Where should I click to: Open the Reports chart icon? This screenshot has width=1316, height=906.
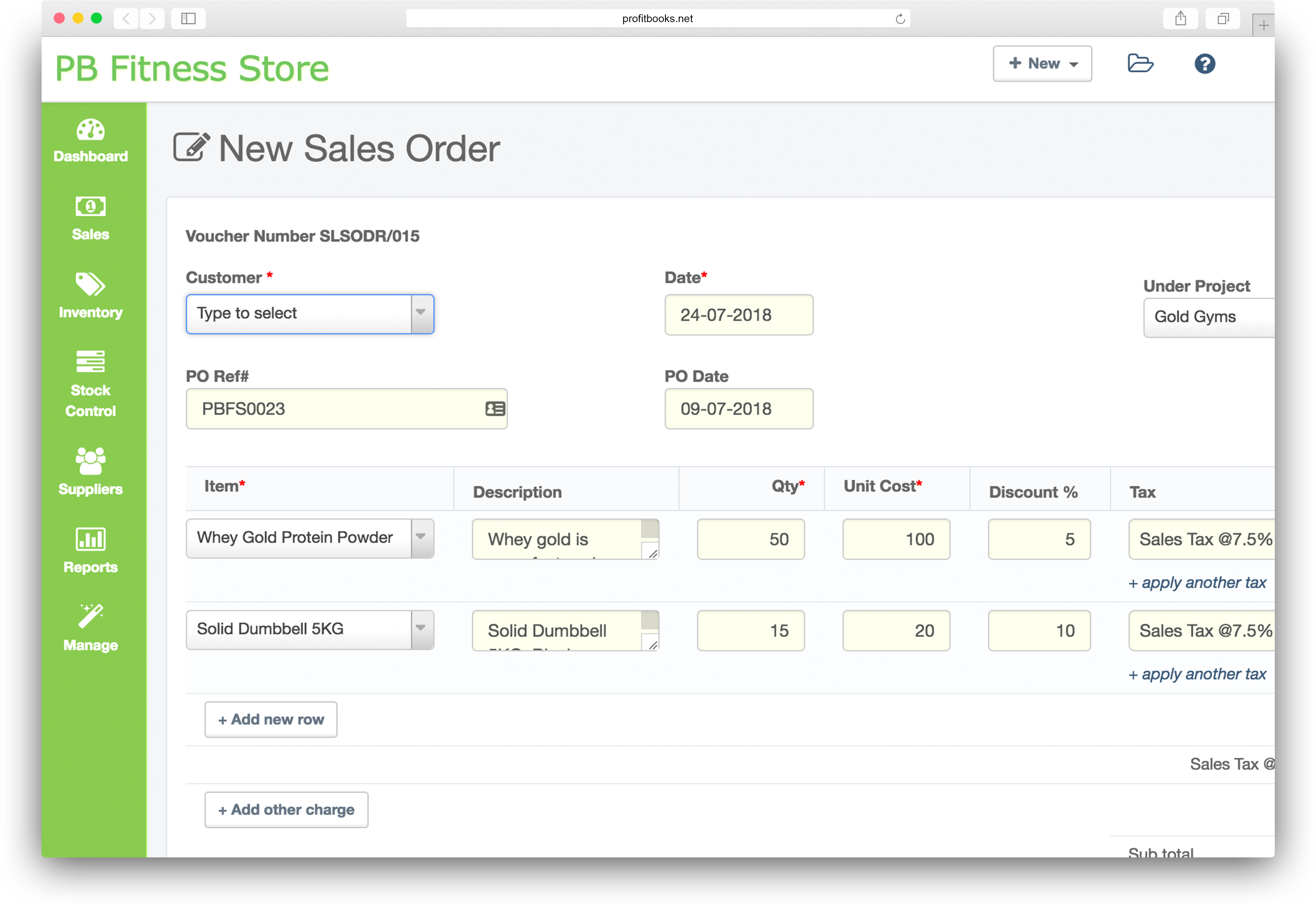pos(90,539)
